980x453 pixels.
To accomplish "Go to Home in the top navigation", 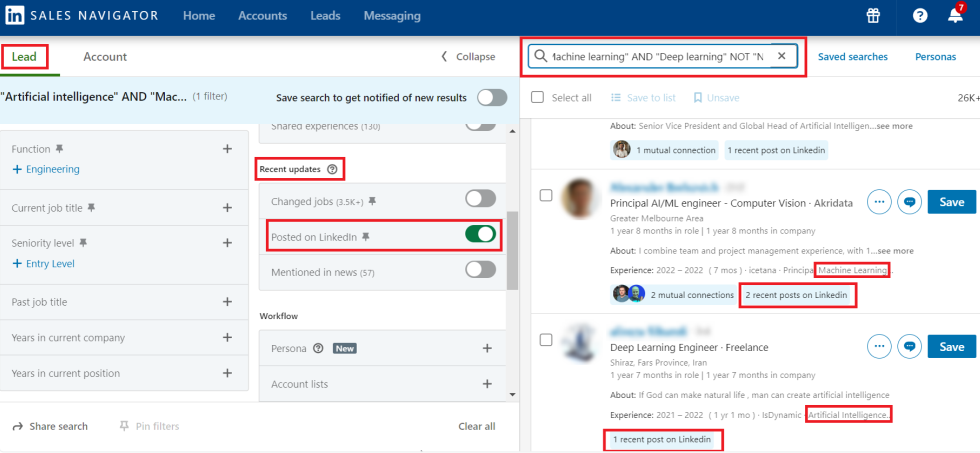I will tap(199, 16).
